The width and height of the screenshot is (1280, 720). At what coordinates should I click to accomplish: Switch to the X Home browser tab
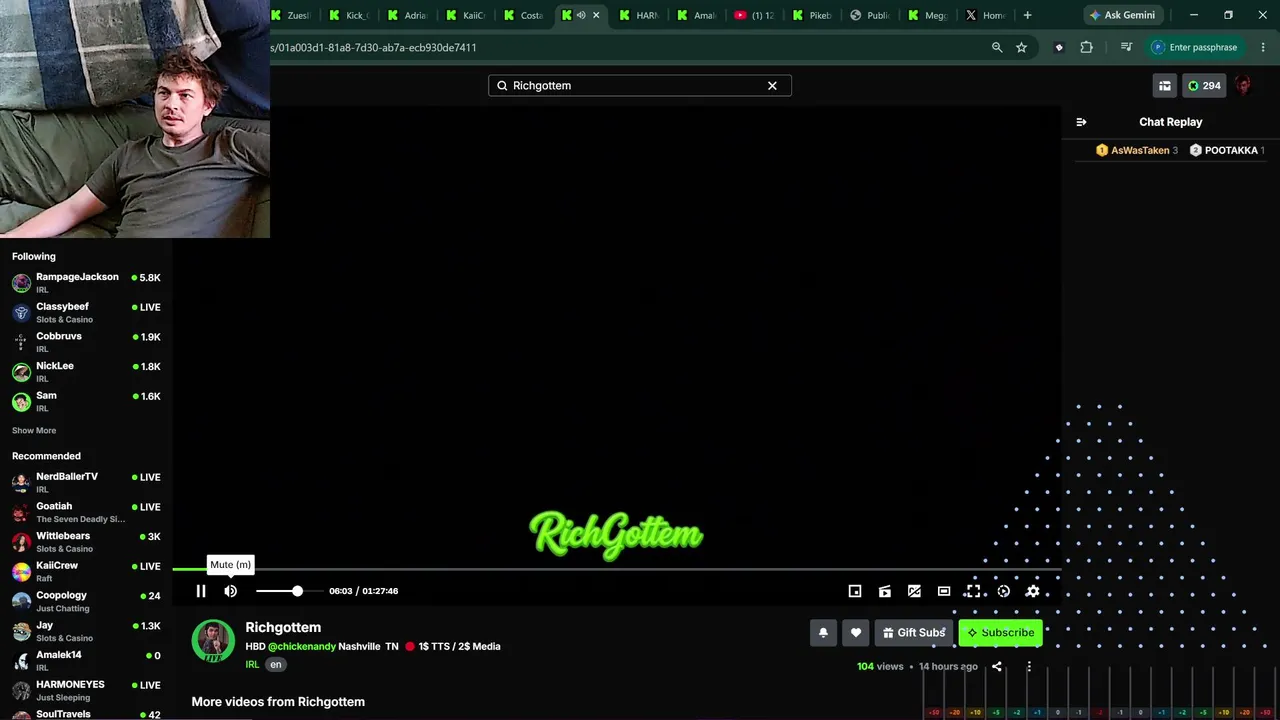click(987, 15)
